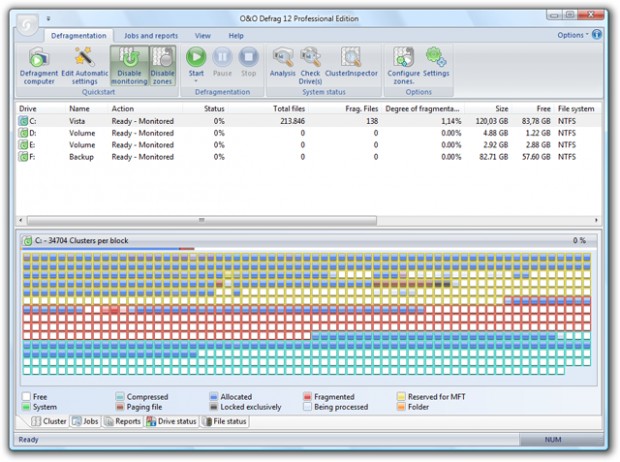Viewport: 620px width, 462px height.
Task: Open the Help ribbon tab
Action: [x=236, y=36]
